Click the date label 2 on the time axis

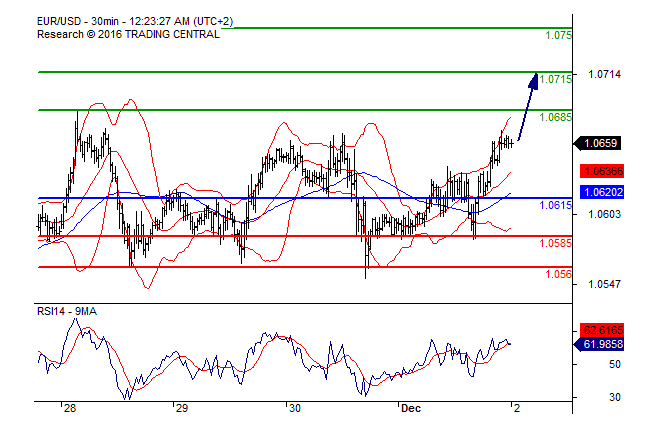coord(516,409)
